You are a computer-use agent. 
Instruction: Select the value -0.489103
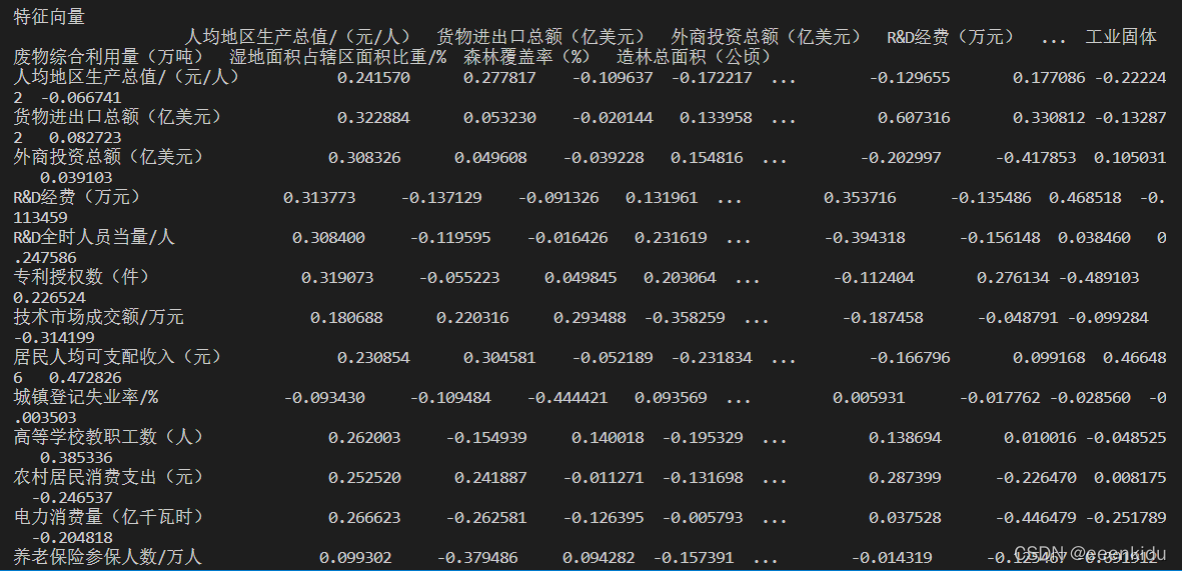click(1099, 278)
